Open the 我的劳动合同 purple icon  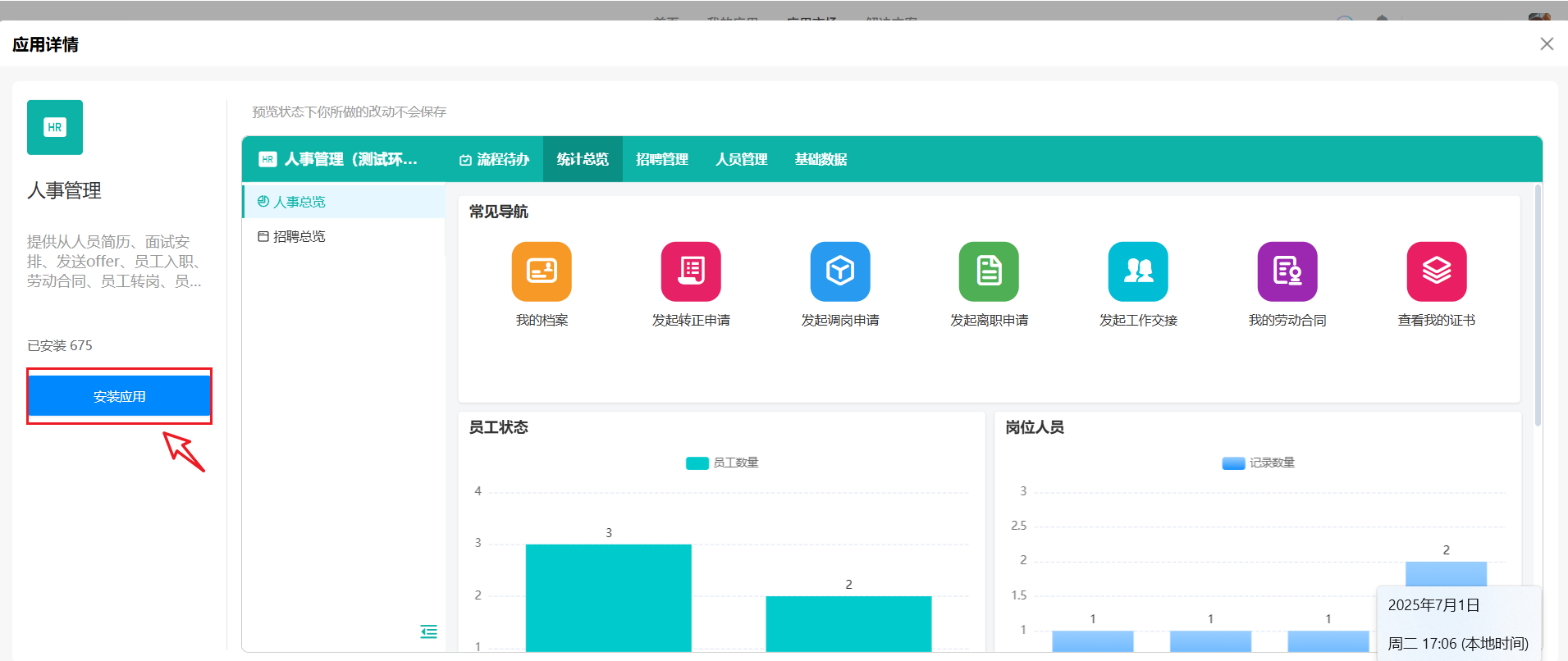[1287, 271]
